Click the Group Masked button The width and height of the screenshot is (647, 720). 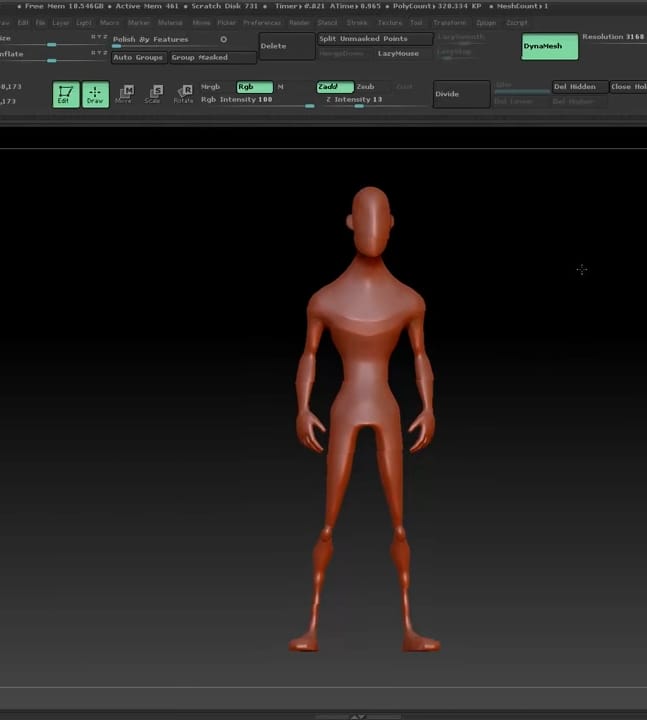[213, 57]
